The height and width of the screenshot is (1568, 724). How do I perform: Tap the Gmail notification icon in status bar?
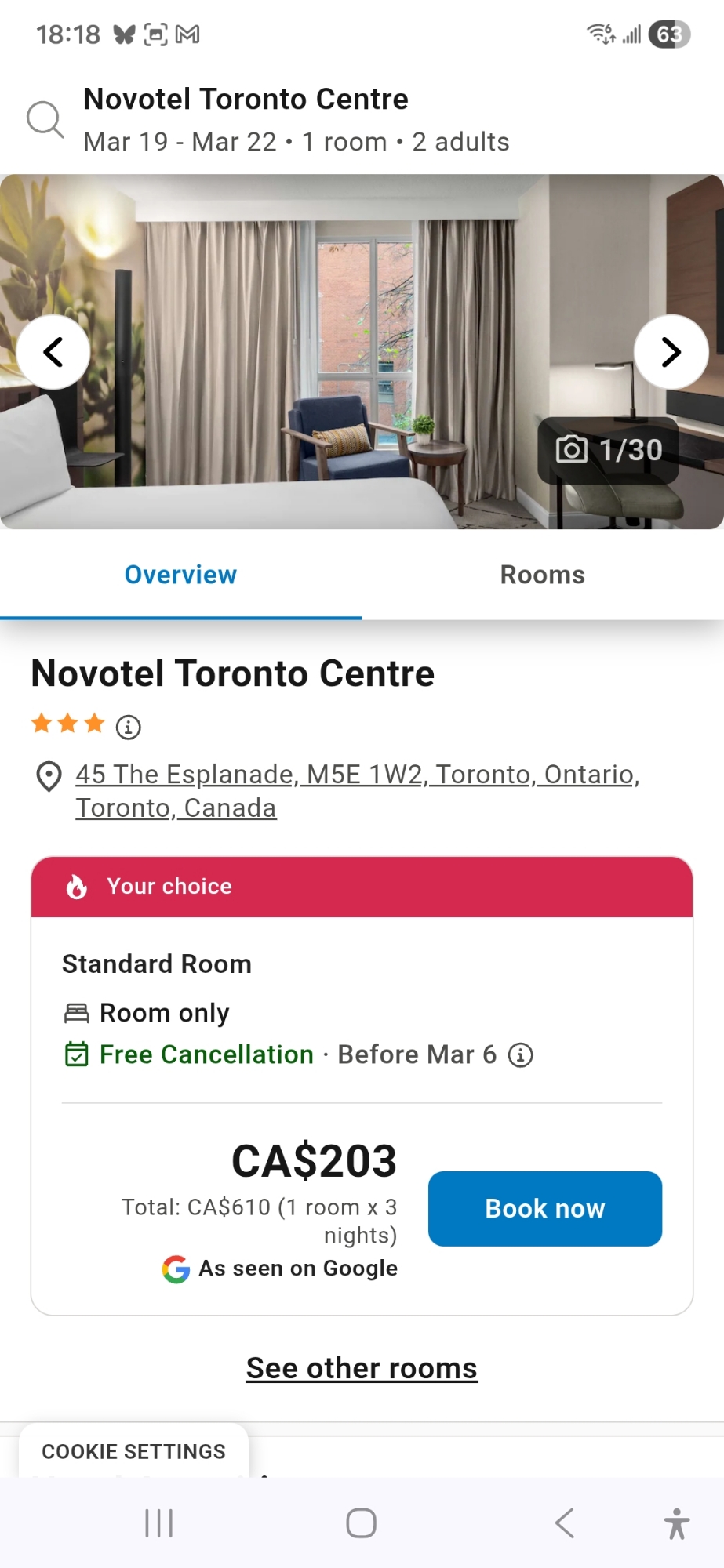(x=187, y=34)
